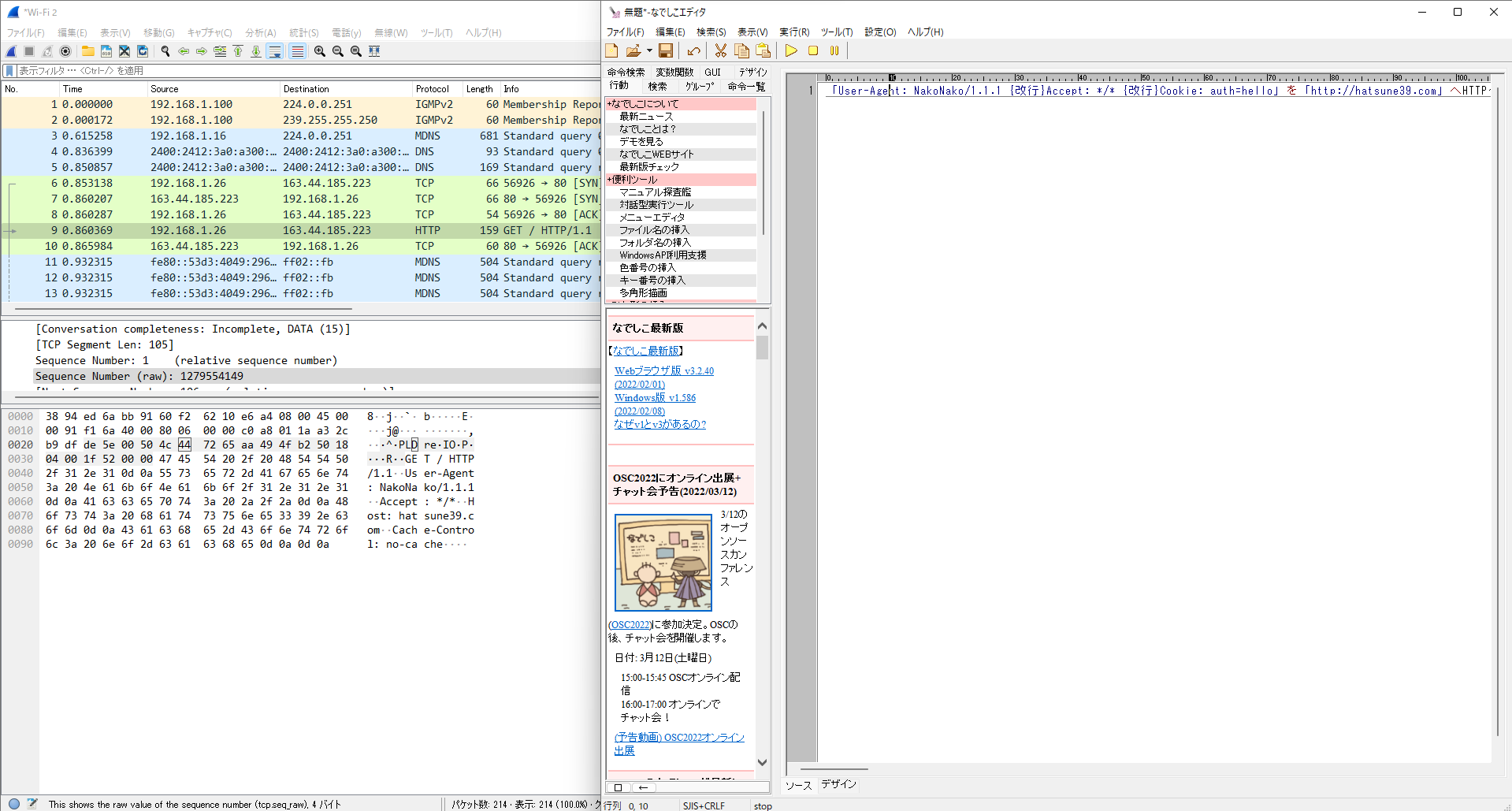Screen dimensions: 1512x811
Task: Click the resize columns icon
Action: pyautogui.click(x=374, y=51)
